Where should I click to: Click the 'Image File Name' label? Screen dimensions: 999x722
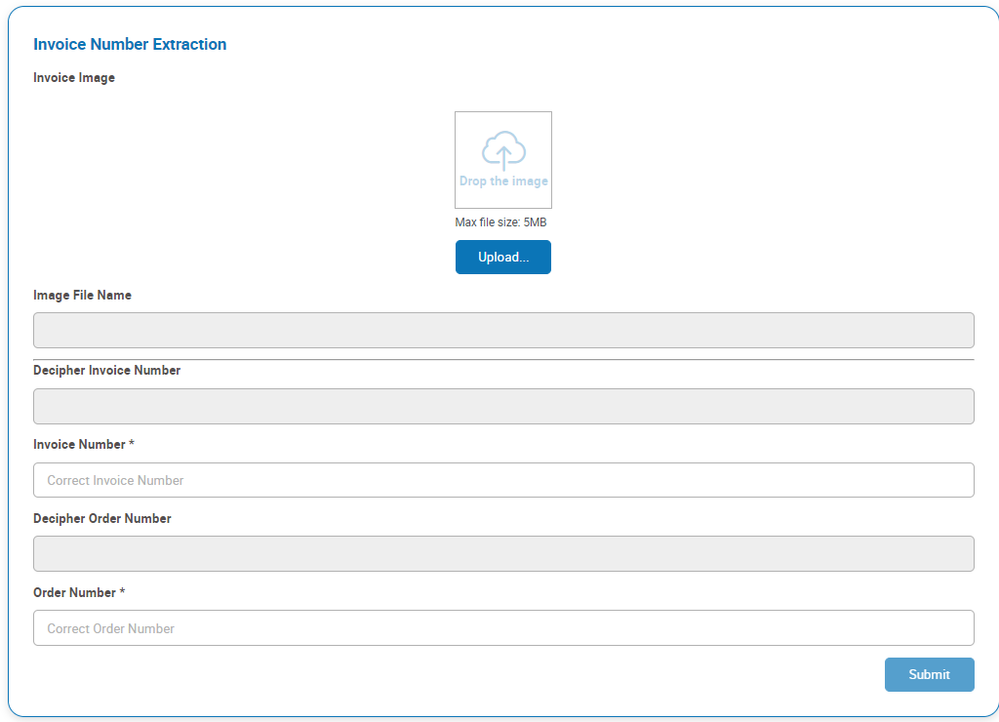pos(82,295)
